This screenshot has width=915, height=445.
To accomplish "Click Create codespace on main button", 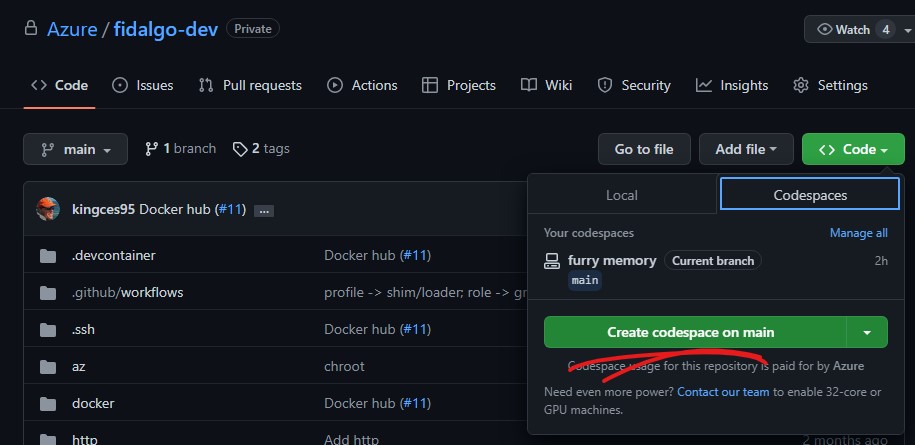I will (695, 332).
